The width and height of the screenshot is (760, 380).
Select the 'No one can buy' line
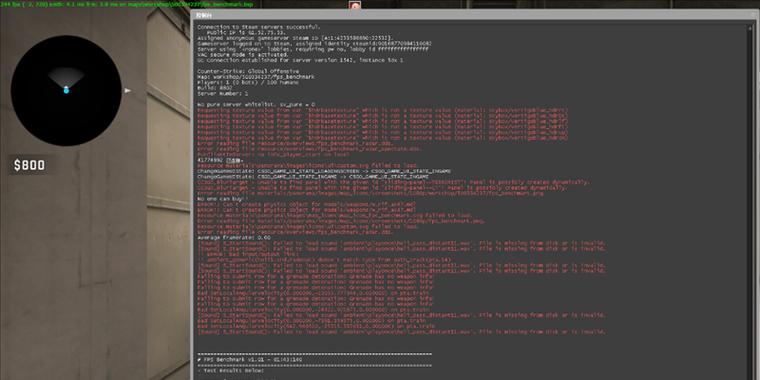pos(222,199)
